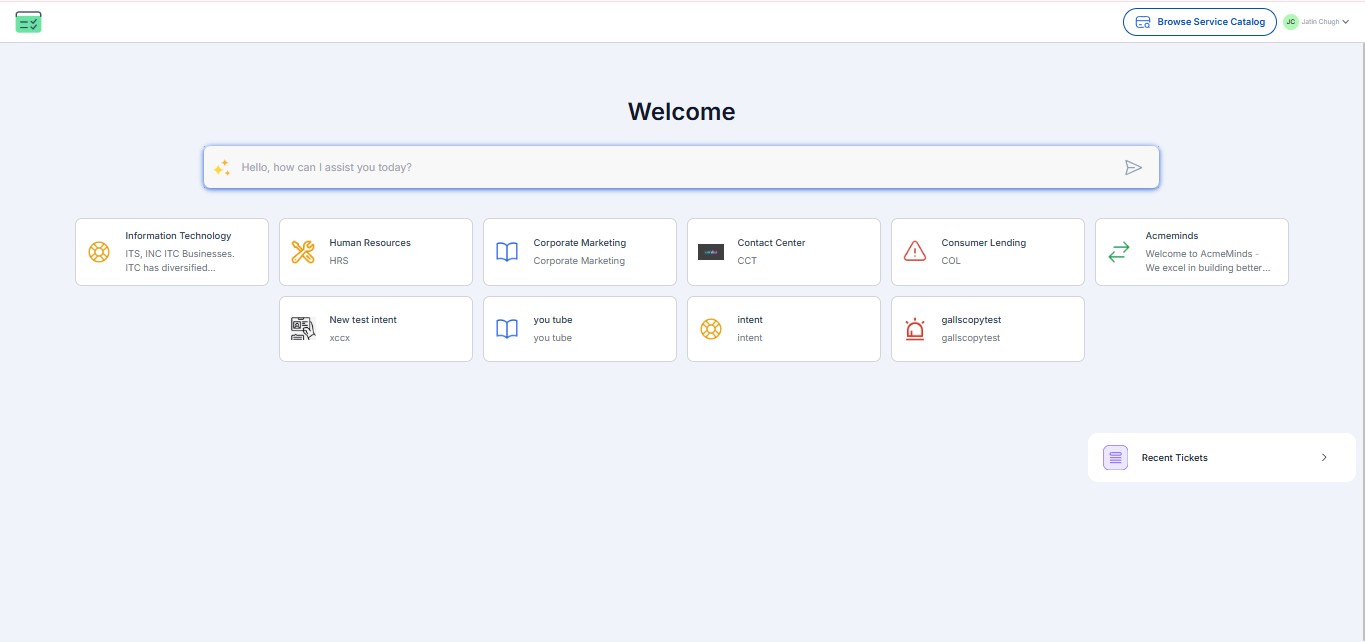Click the warning triangle icon on Consumer Lending

pos(915,251)
